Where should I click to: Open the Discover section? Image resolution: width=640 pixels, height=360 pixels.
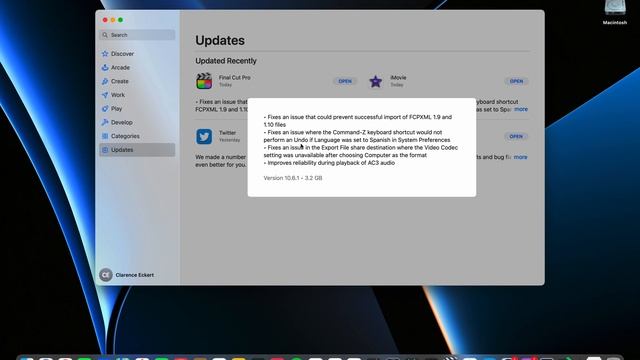[137, 54]
